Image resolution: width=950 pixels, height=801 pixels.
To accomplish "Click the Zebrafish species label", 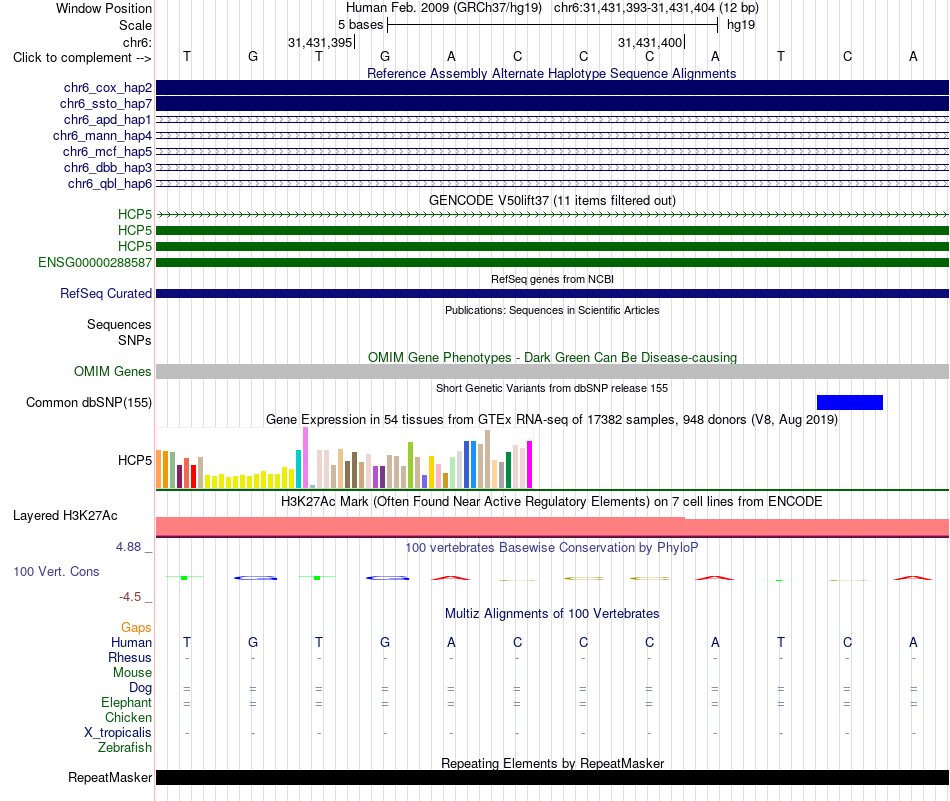I will [125, 748].
